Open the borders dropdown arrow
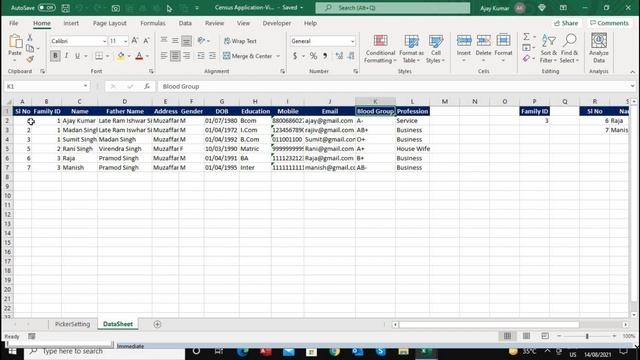This screenshot has width=640, height=360. (x=107, y=56)
